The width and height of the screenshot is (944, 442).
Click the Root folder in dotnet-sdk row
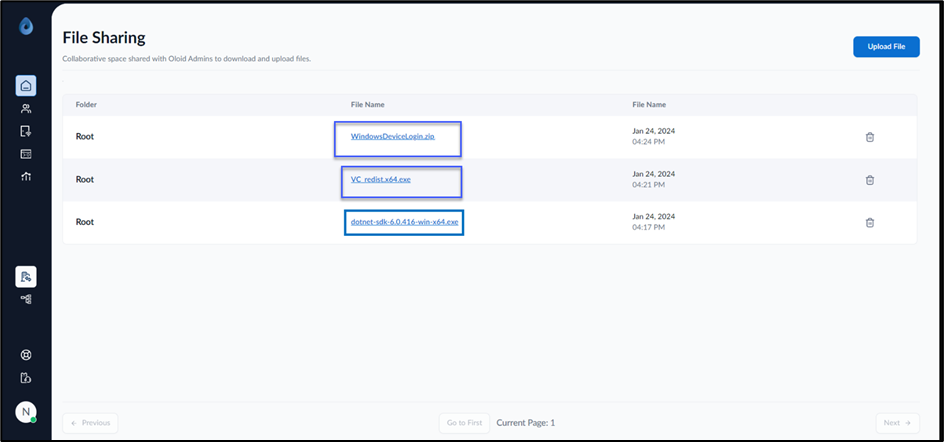(x=85, y=222)
